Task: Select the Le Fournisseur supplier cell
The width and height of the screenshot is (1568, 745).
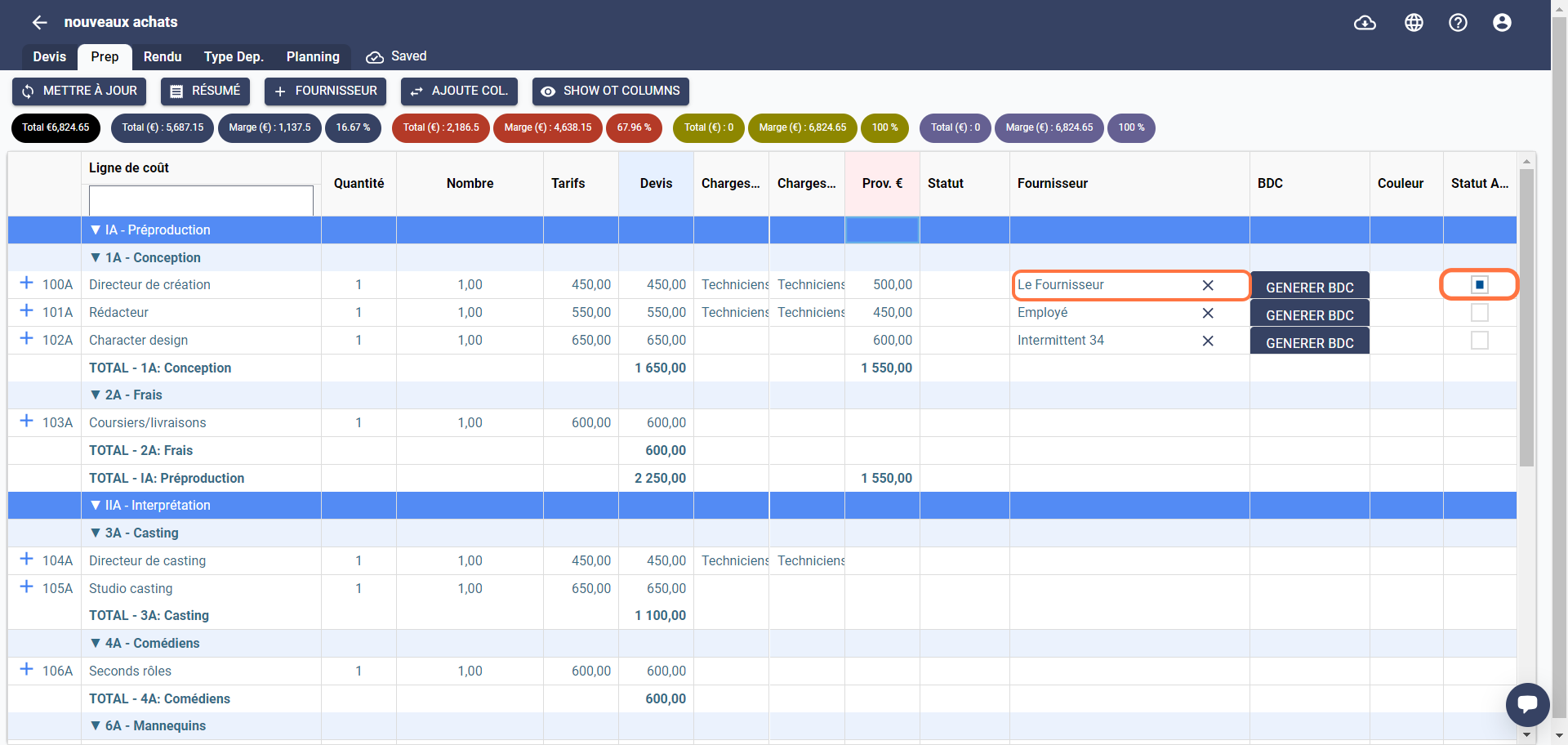Action: tap(1130, 285)
